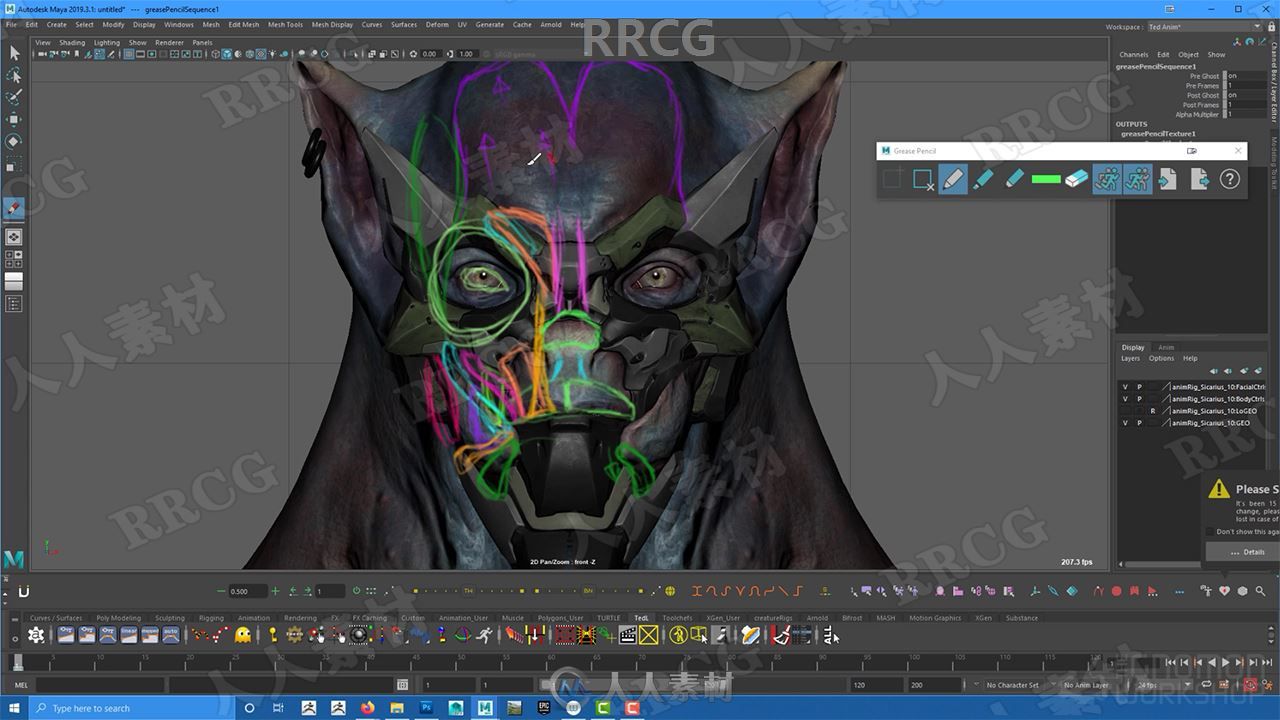
Task: Click the Pac-Man ghost shelf icon
Action: click(243, 635)
